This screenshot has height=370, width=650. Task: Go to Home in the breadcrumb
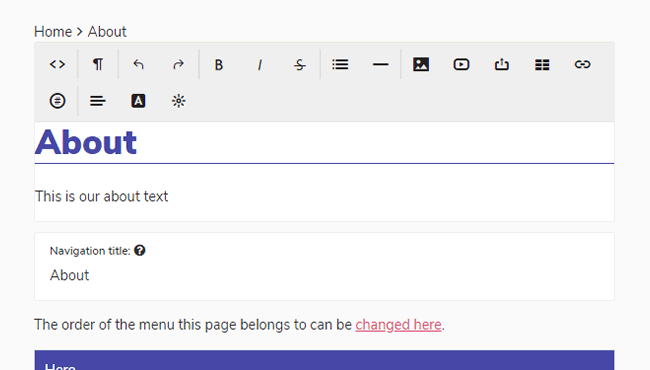click(x=53, y=31)
